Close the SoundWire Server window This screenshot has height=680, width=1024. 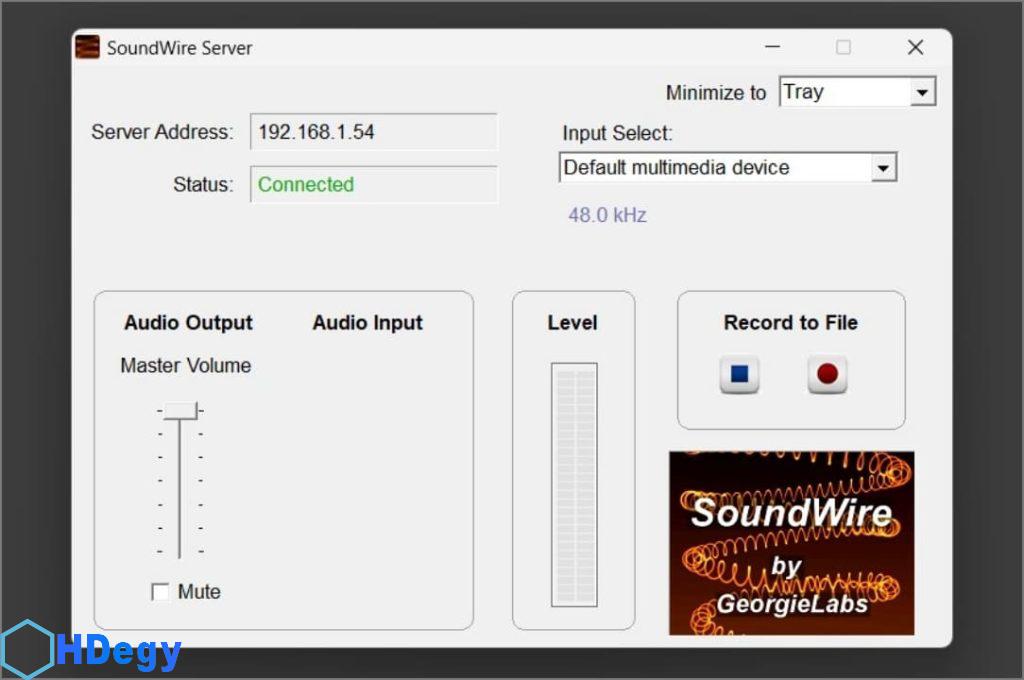click(x=915, y=48)
